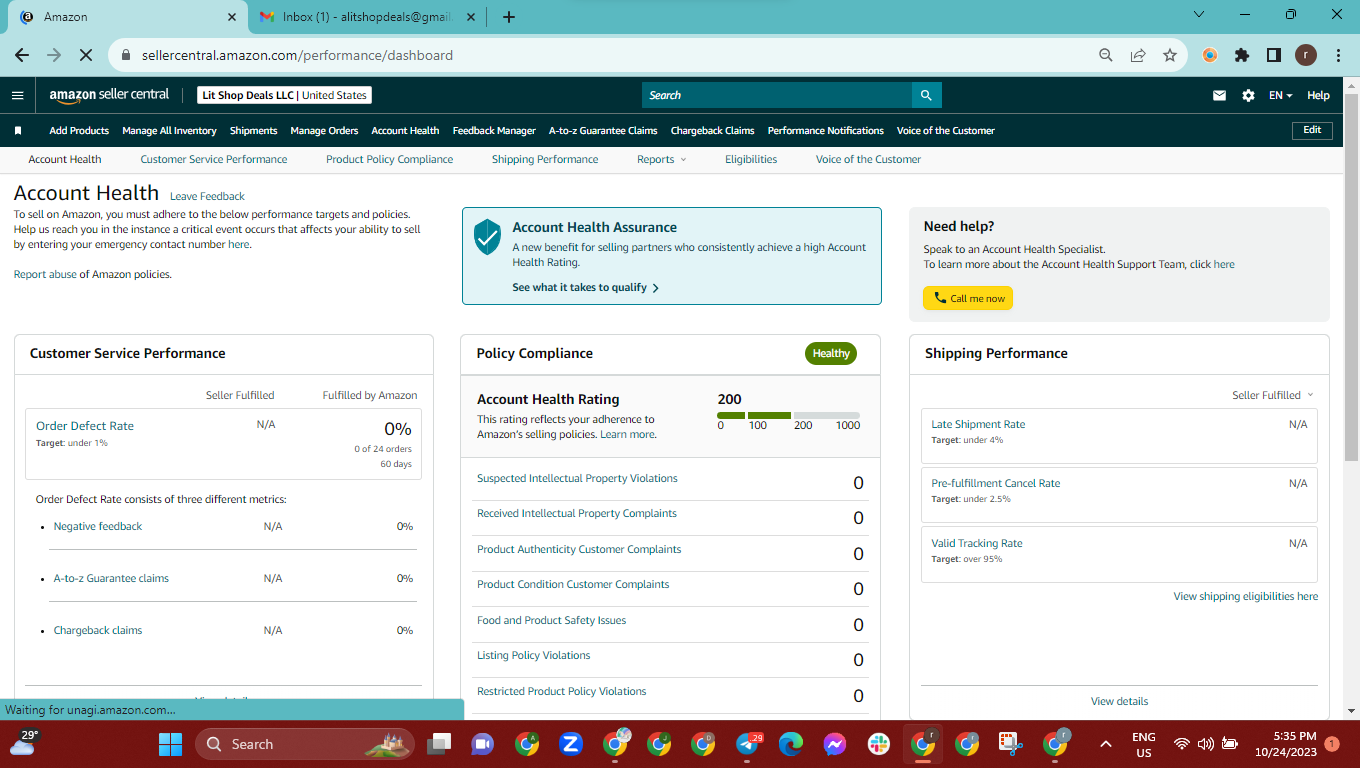Viewport: 1360px width, 768px height.
Task: Click See what it takes to qualify
Action: (586, 287)
